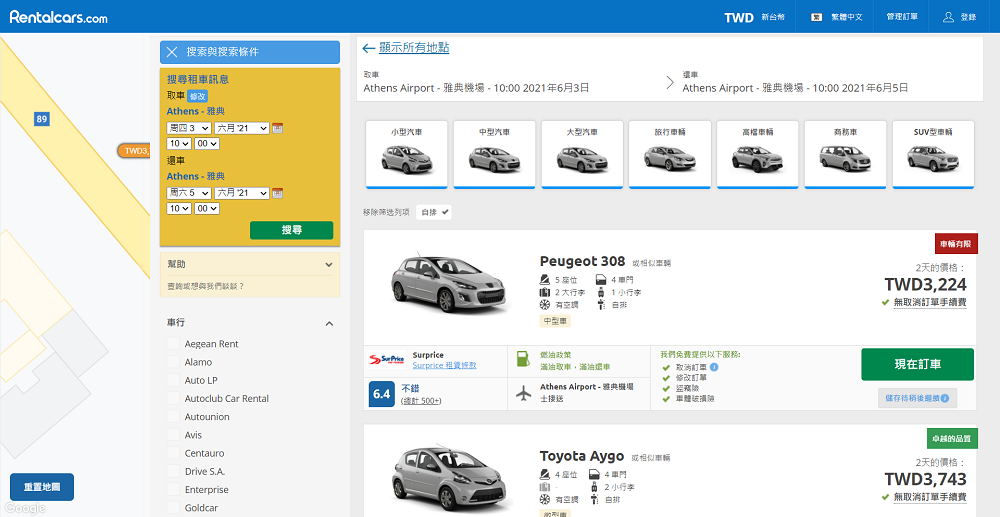Viewport: 1000px width, 517px height.
Task: Open the pick-up minute dropdown
Action: pyautogui.click(x=207, y=144)
